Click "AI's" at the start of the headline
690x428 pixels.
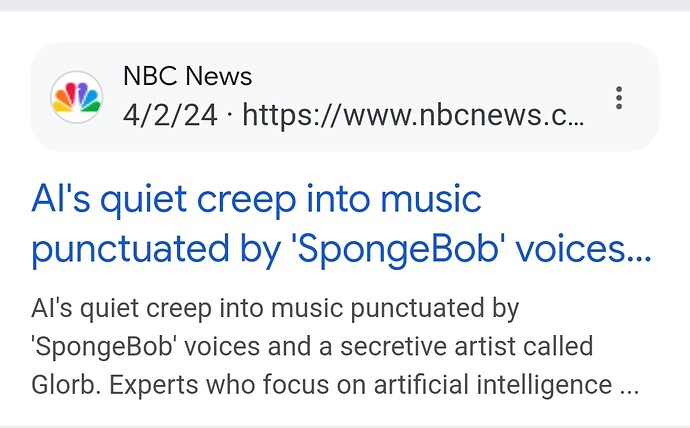pos(61,199)
